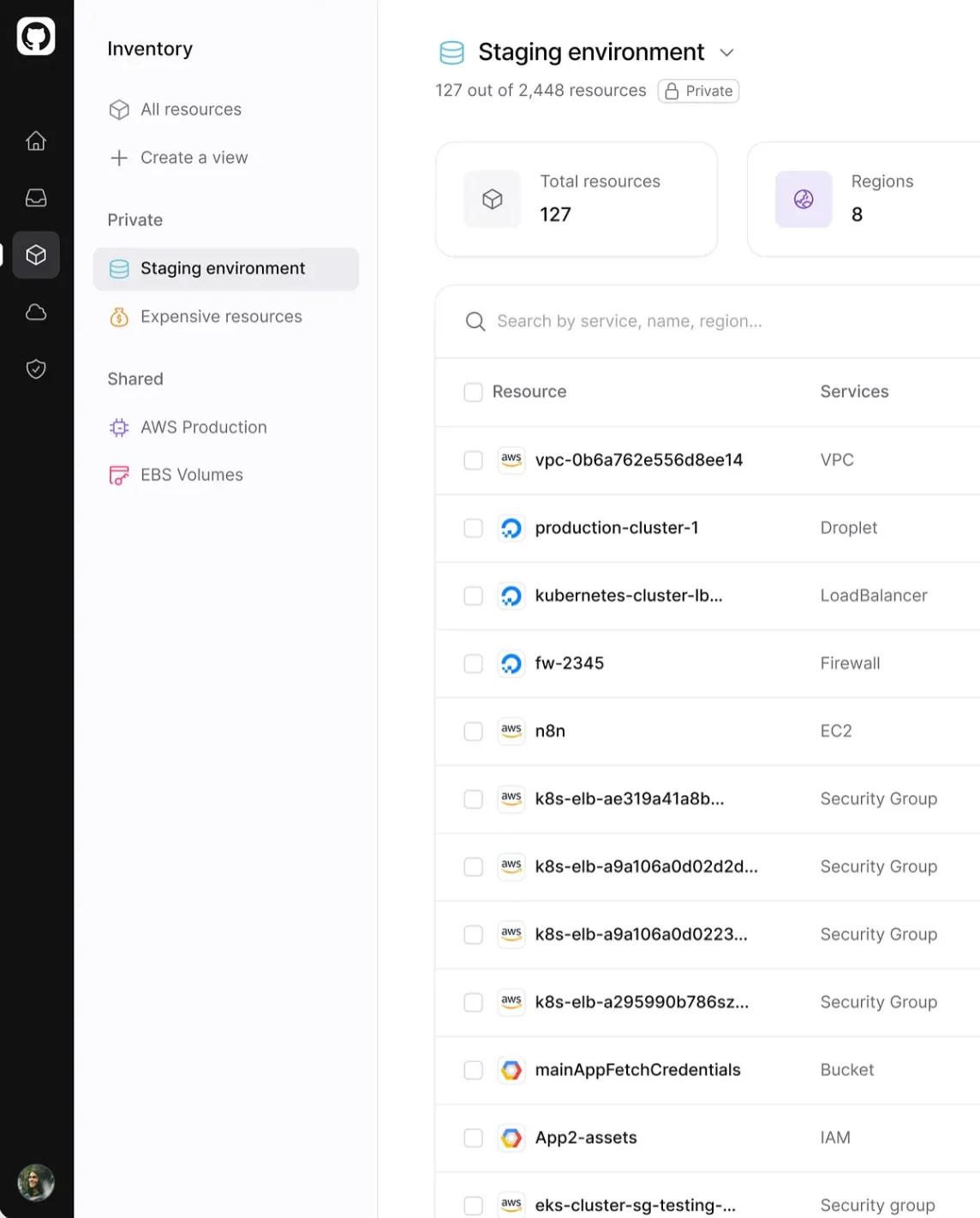Check the kubernetes-cluster-lb row checkbox
The width and height of the screenshot is (980, 1218).
[x=473, y=595]
